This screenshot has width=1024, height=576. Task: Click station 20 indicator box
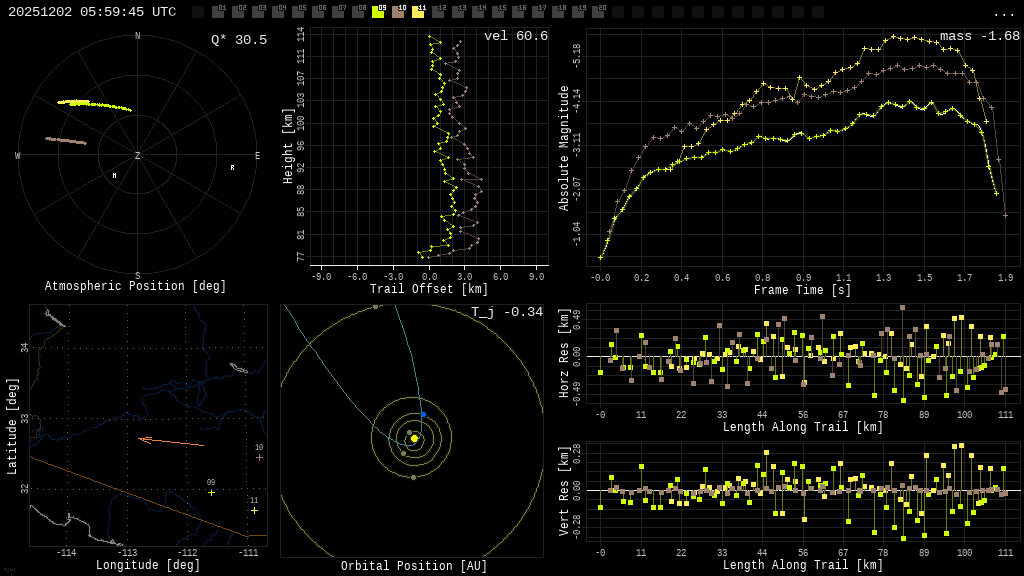[598, 12]
